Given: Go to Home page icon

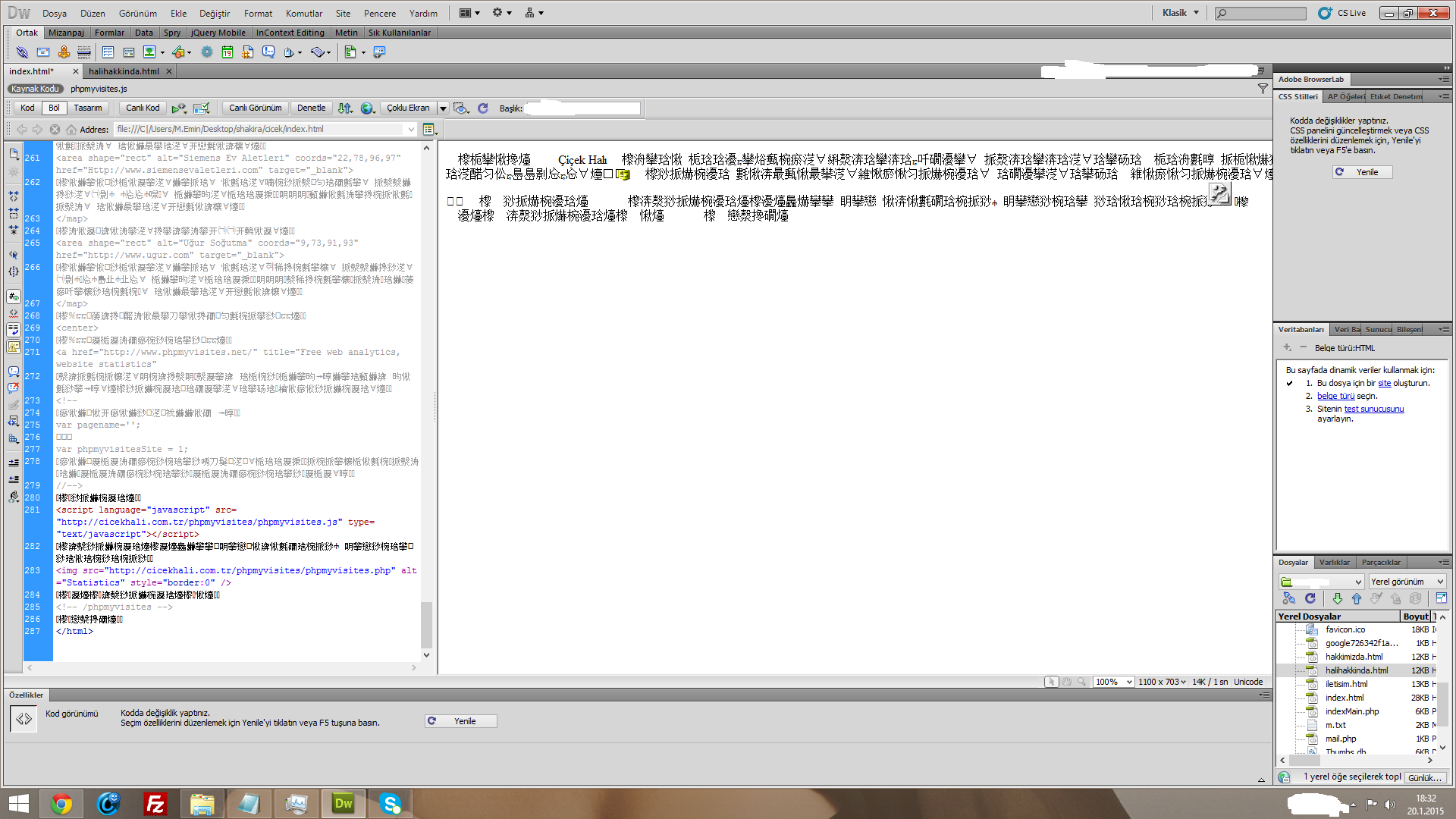Looking at the screenshot, I should [x=71, y=130].
